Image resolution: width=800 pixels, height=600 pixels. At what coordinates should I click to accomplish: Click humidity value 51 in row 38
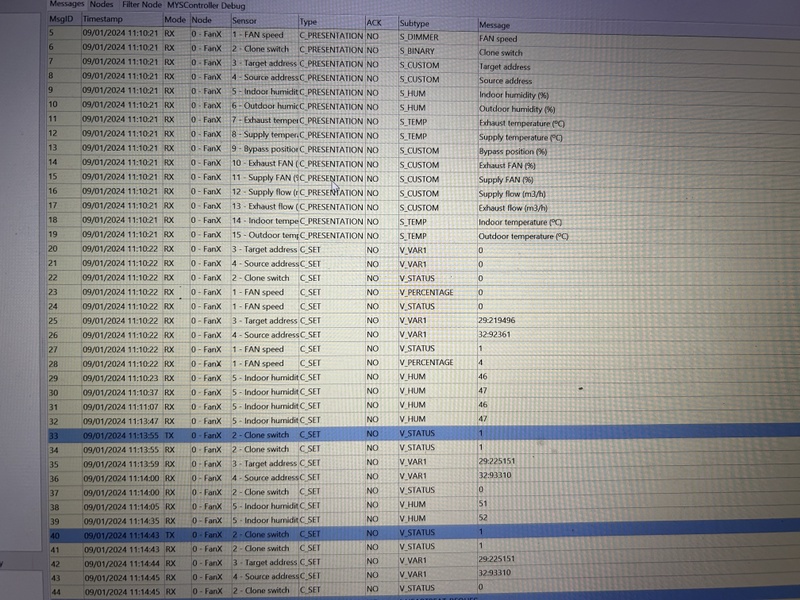[x=483, y=504]
